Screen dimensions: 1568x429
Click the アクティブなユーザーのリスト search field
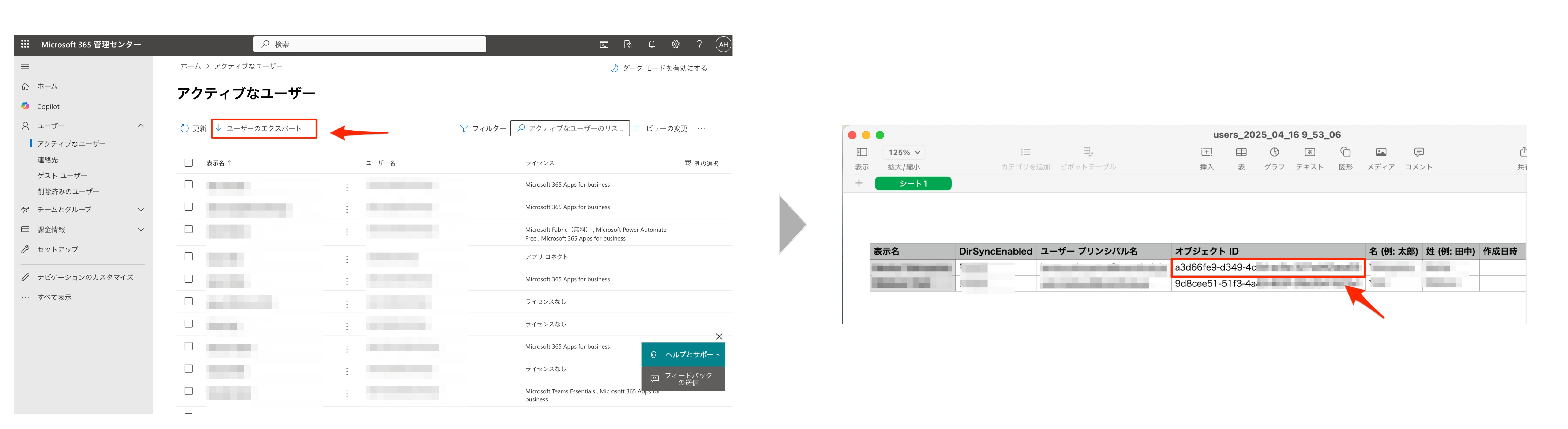(x=570, y=128)
